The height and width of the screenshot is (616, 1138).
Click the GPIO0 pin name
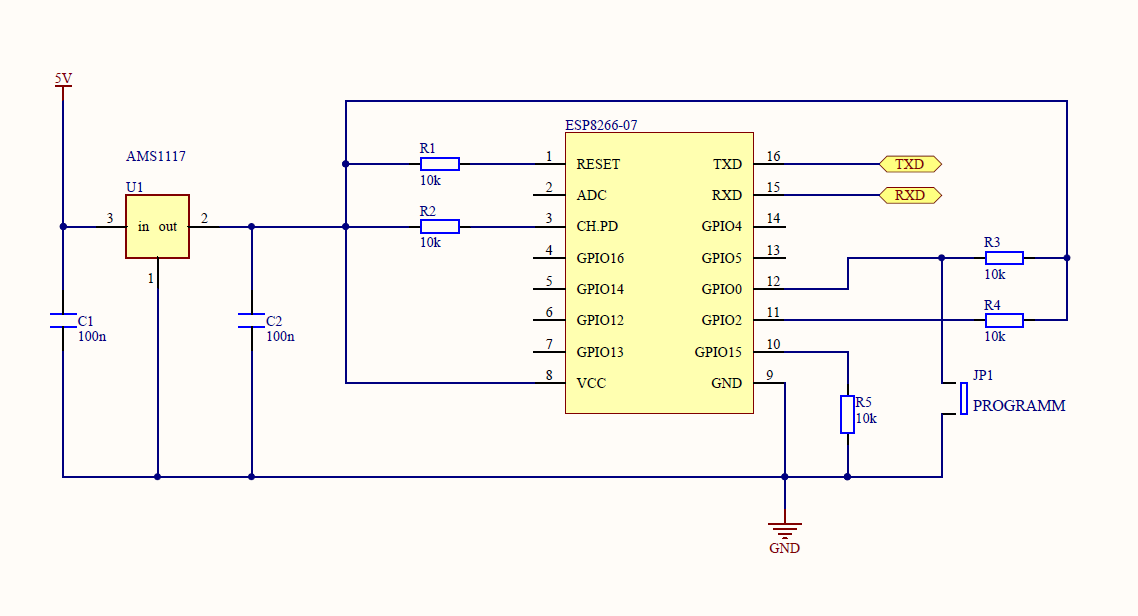pos(721,289)
